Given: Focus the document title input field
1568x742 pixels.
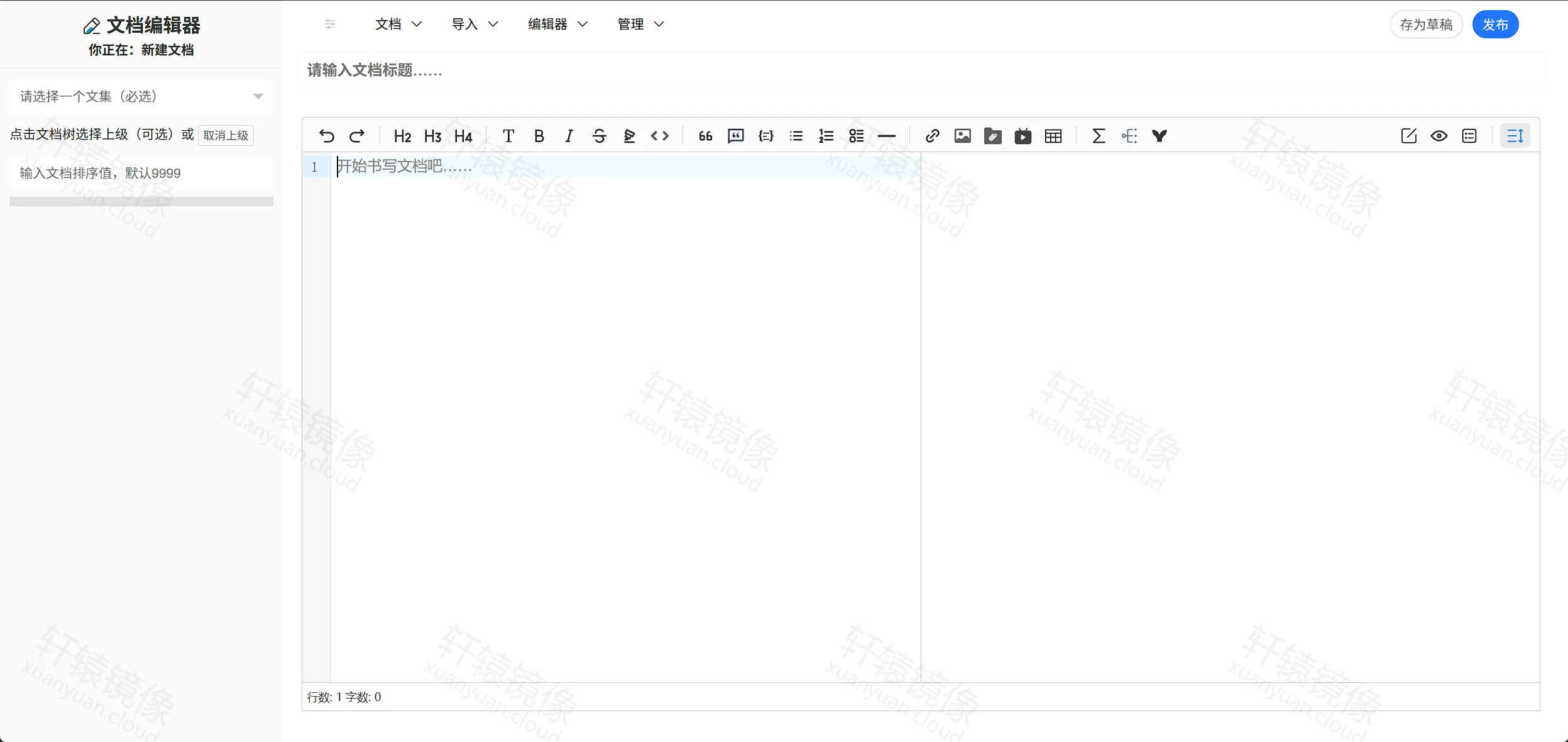Looking at the screenshot, I should [x=920, y=70].
